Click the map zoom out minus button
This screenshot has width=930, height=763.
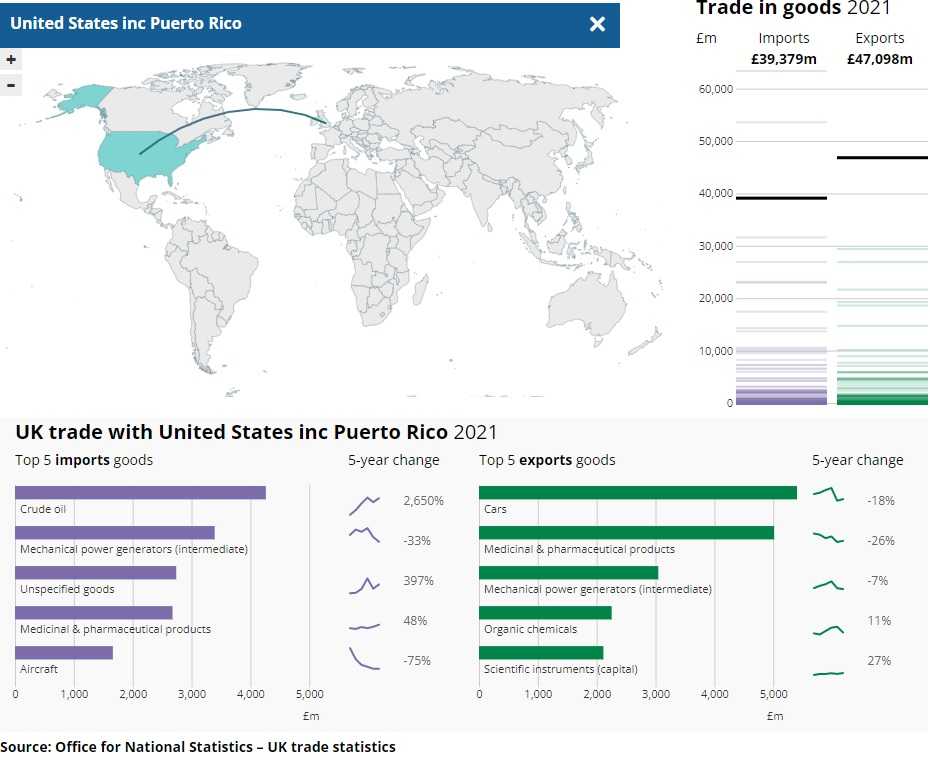click(11, 85)
